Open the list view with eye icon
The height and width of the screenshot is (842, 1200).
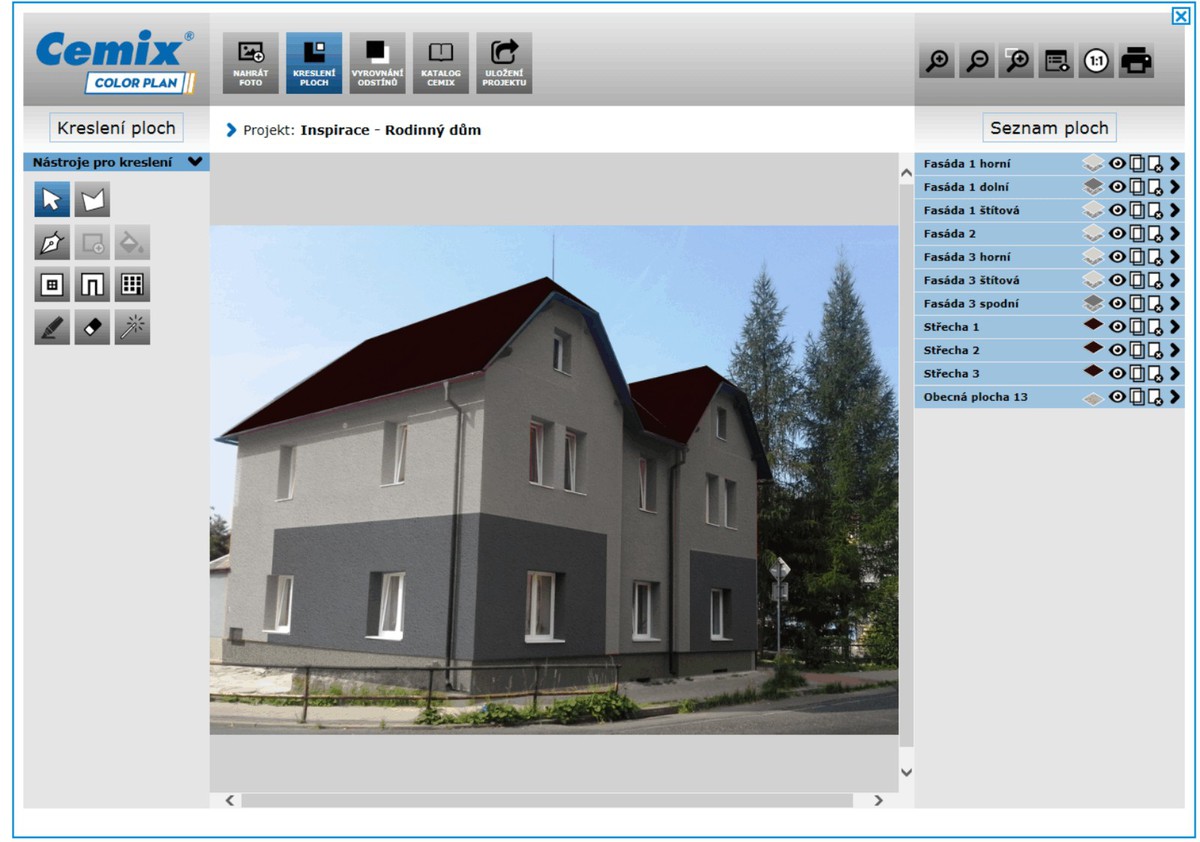(x=1057, y=61)
